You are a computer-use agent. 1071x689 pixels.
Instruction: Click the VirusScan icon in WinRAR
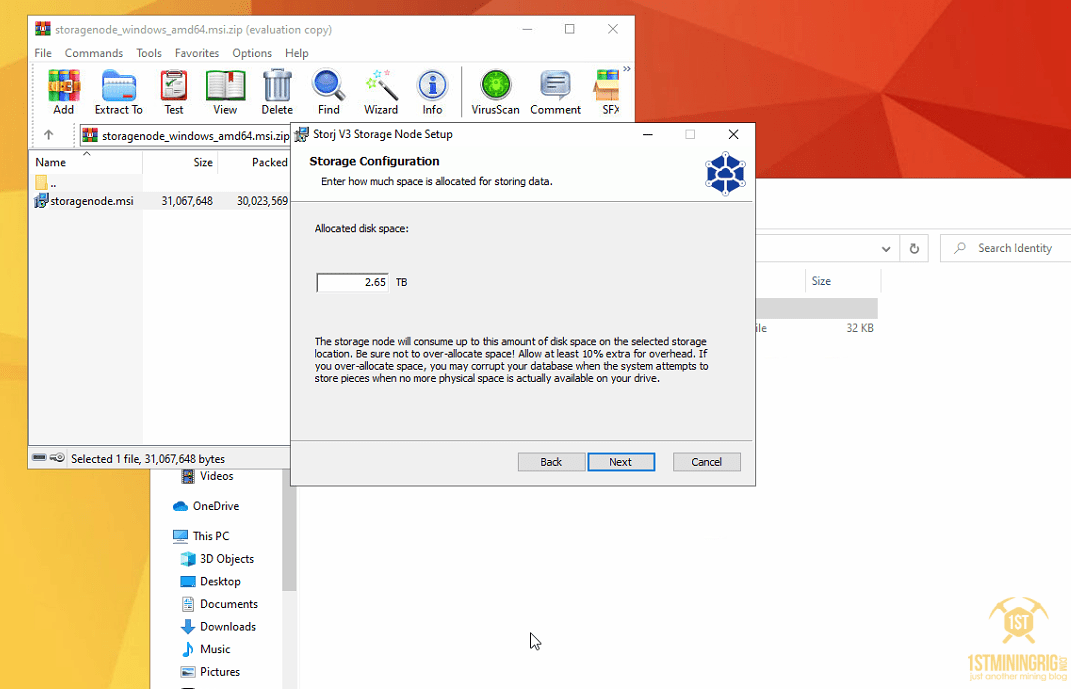pyautogui.click(x=495, y=92)
